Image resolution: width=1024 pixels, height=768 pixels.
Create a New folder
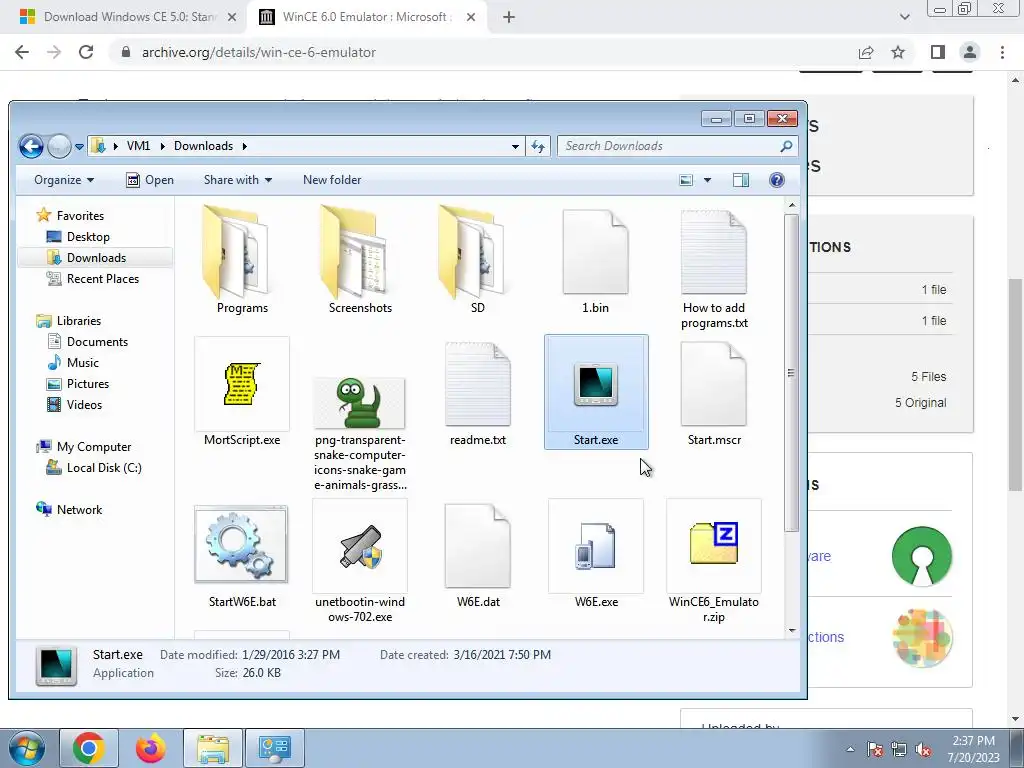tap(332, 180)
